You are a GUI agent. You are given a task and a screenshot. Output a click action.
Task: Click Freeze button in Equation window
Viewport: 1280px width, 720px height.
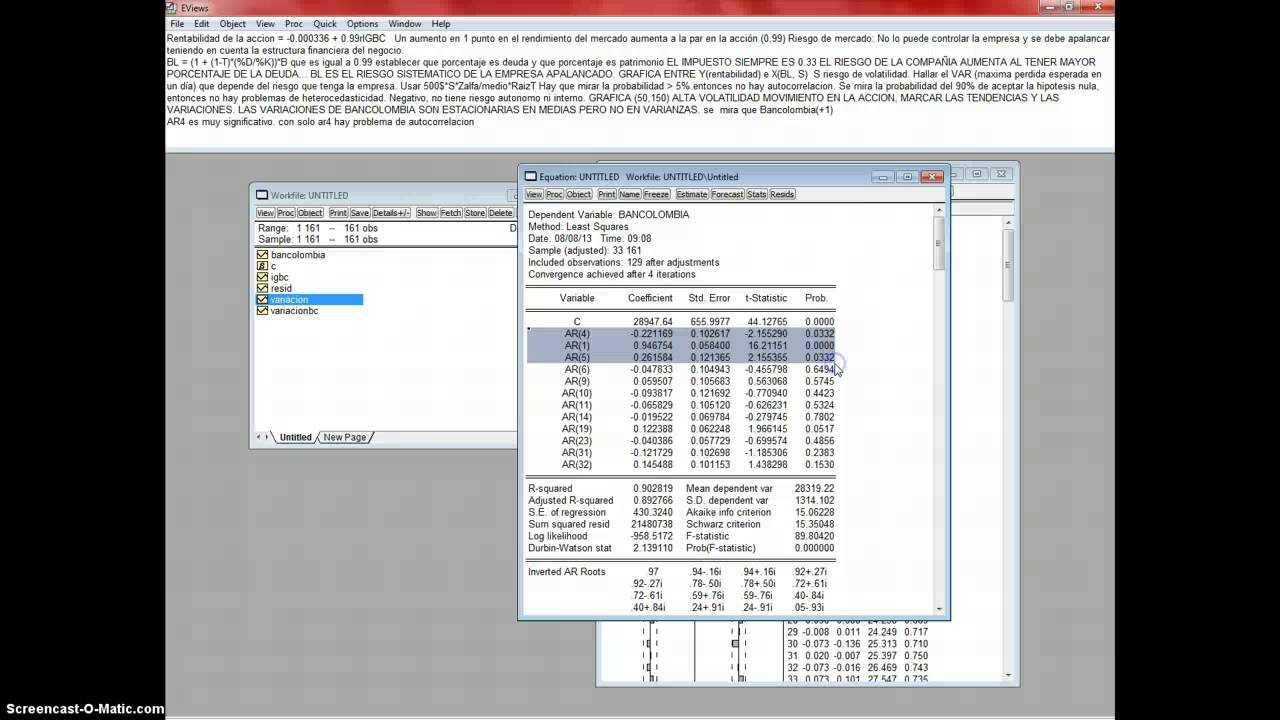(656, 195)
